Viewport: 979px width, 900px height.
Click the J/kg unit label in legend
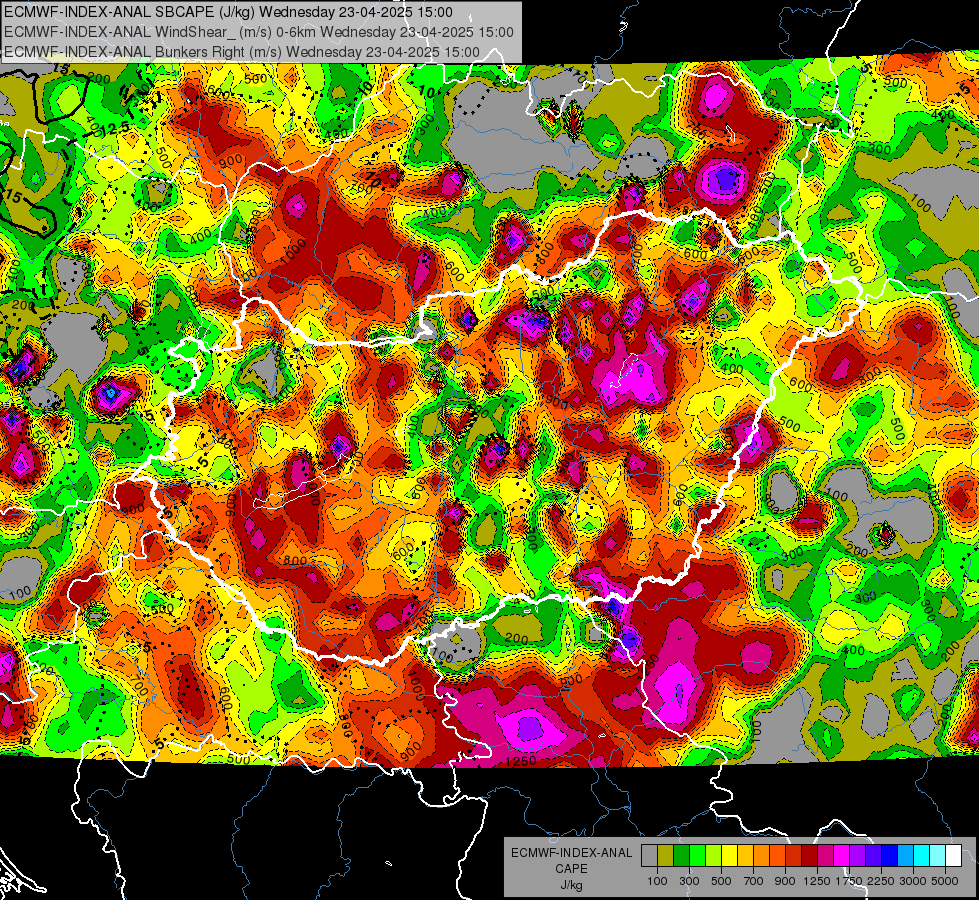571,886
